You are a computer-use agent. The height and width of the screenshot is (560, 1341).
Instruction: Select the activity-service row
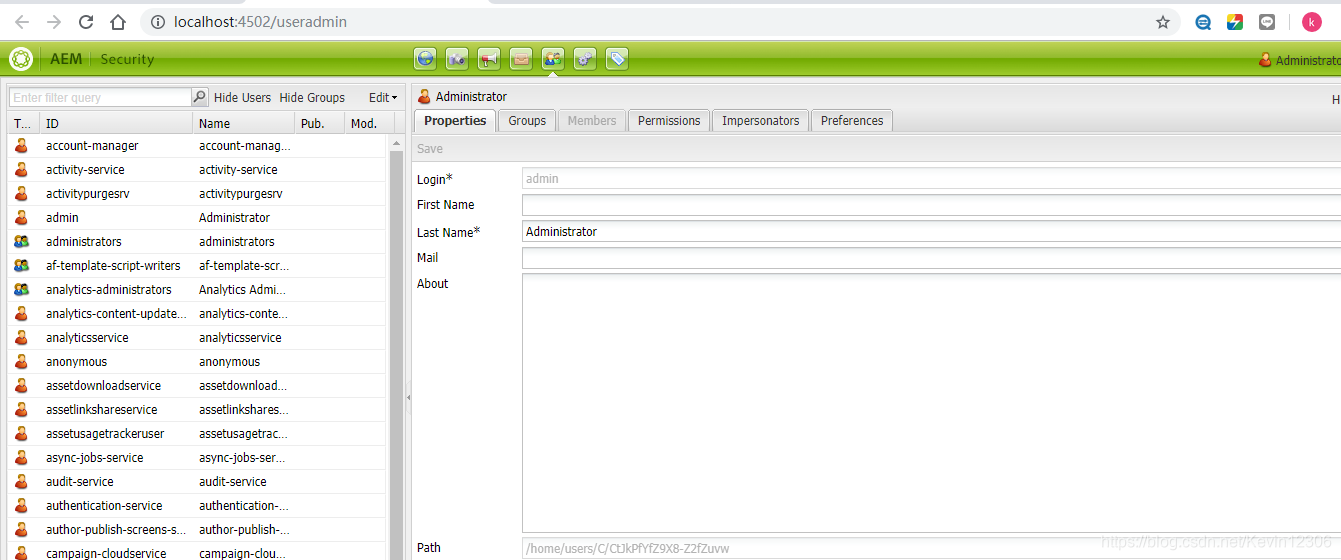pyautogui.click(x=196, y=170)
